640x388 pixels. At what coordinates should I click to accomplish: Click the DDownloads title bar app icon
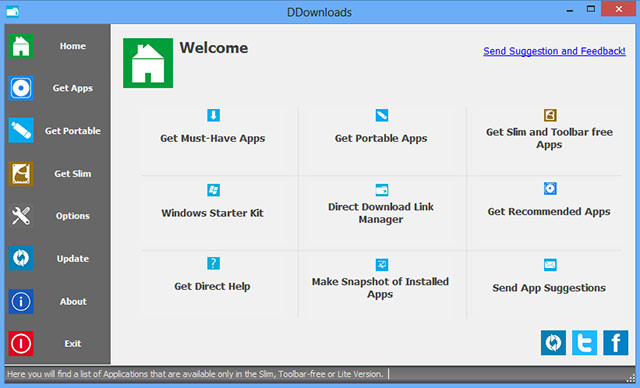coord(12,11)
